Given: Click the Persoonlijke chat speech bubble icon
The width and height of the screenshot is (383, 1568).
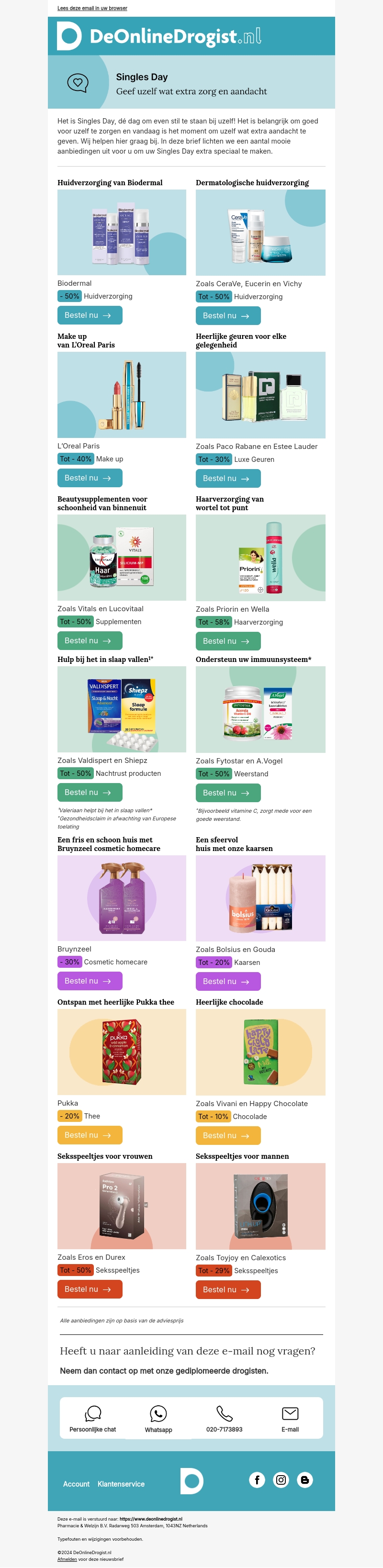Looking at the screenshot, I should [x=92, y=1413].
